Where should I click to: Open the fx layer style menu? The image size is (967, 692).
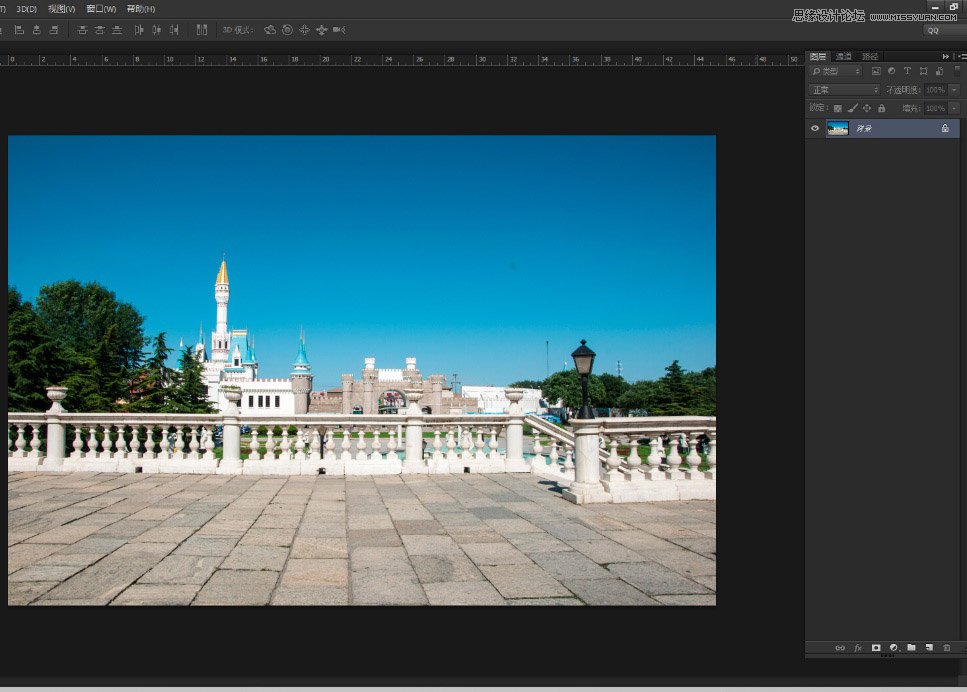click(x=858, y=648)
